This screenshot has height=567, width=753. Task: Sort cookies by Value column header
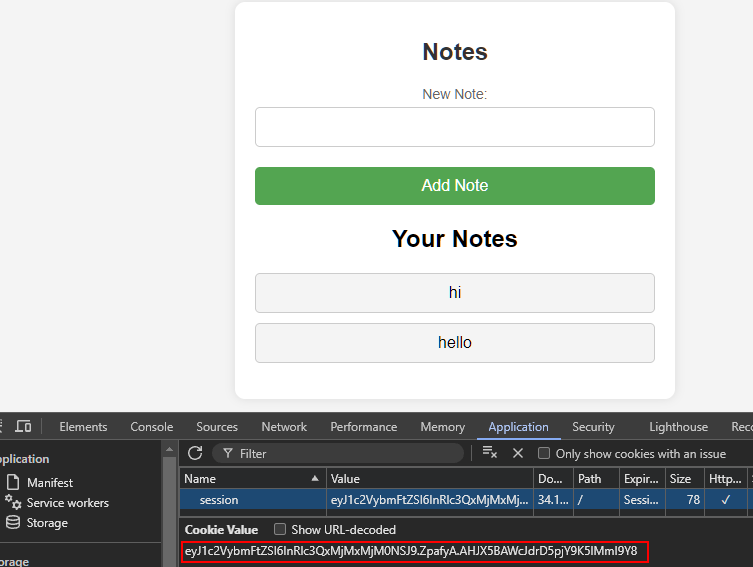pos(430,479)
